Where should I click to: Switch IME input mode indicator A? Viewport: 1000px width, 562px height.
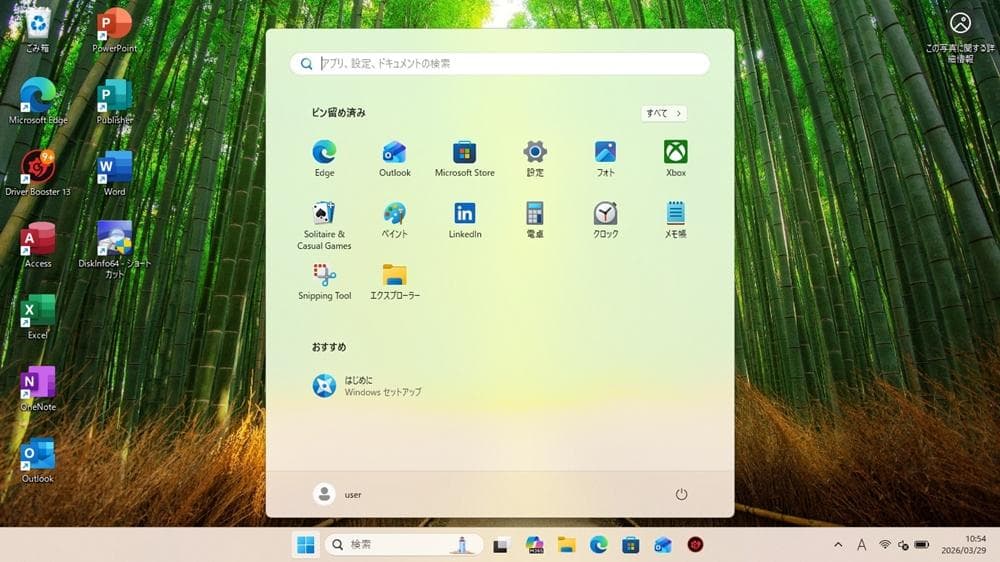[862, 545]
